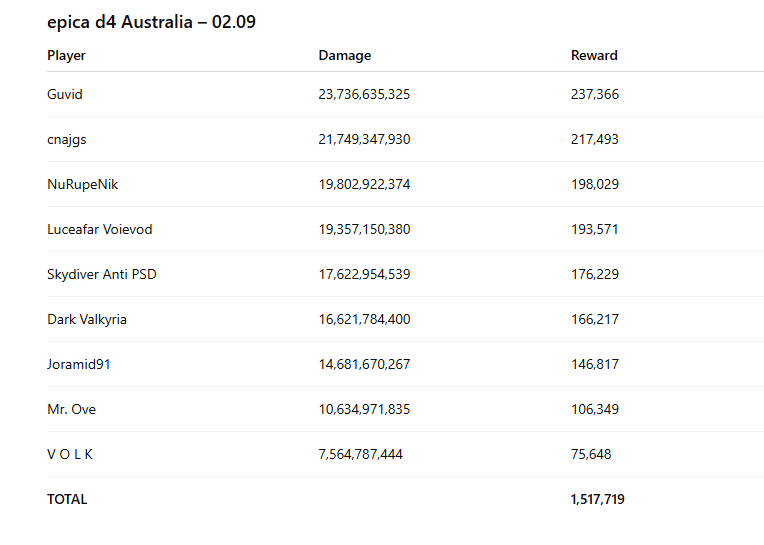The height and width of the screenshot is (545, 764).
Task: Click reward value 217,493
Action: pyautogui.click(x=595, y=140)
